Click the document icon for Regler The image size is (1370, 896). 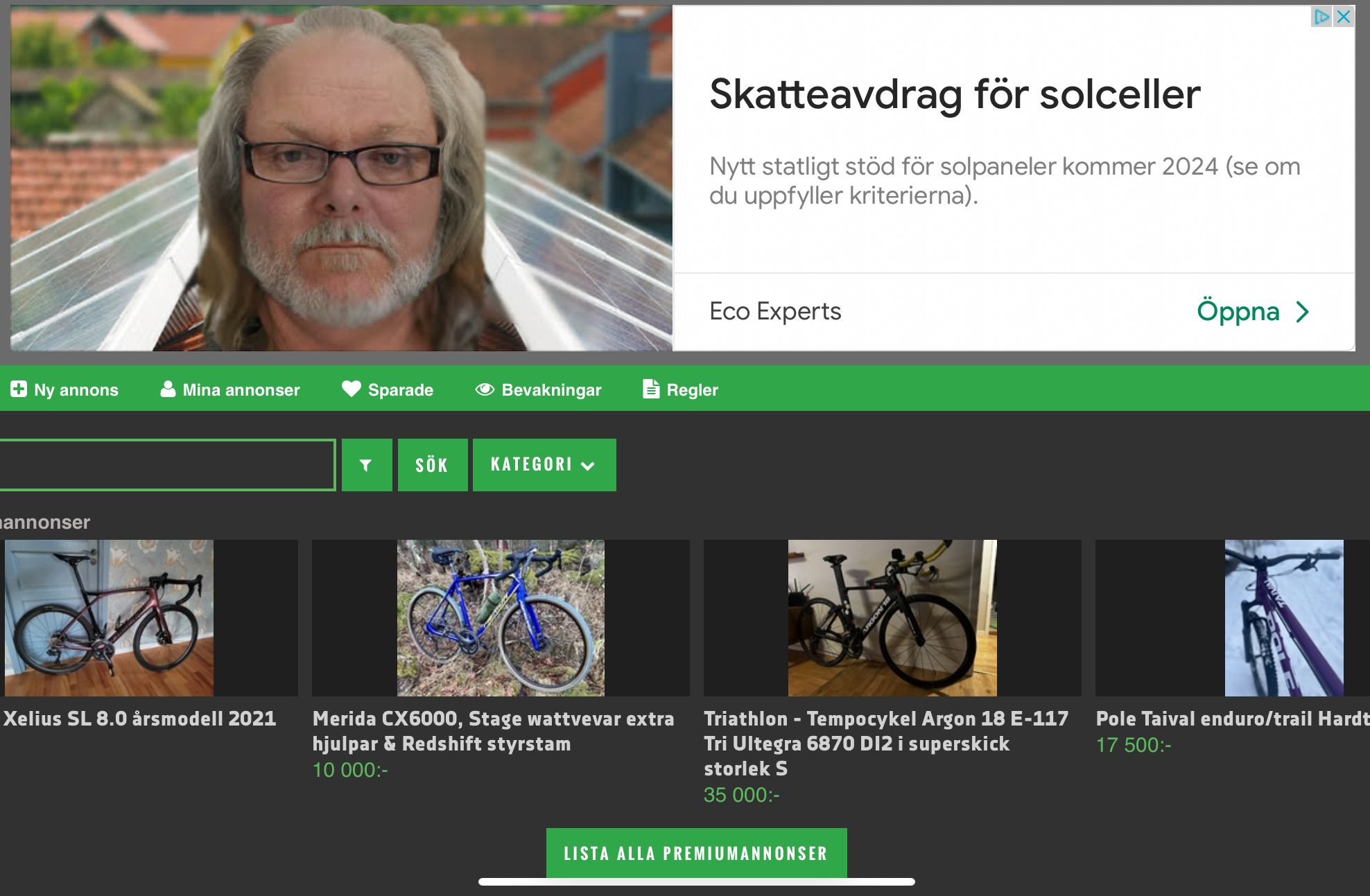(651, 389)
